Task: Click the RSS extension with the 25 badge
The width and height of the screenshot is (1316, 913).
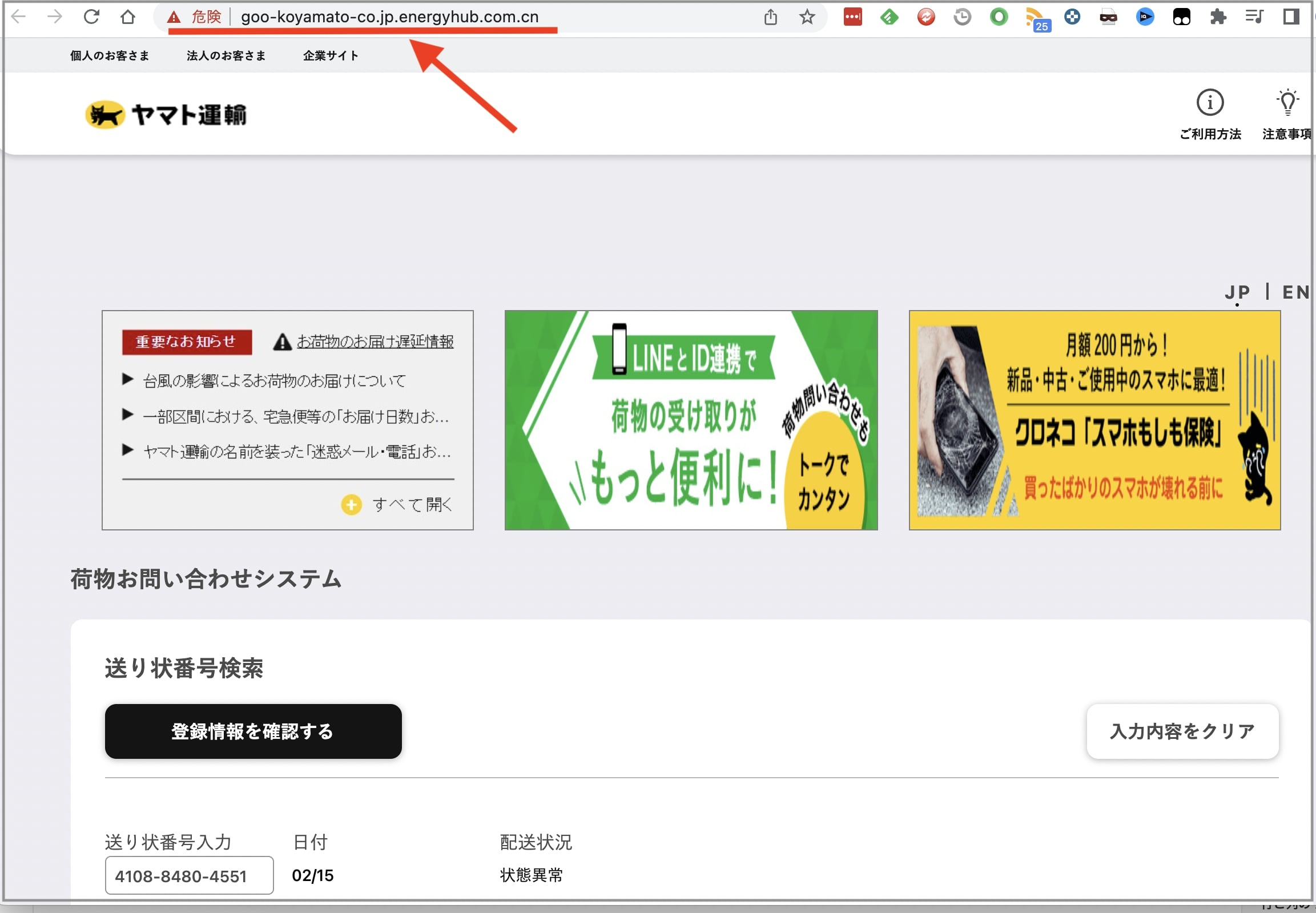Action: [1036, 18]
